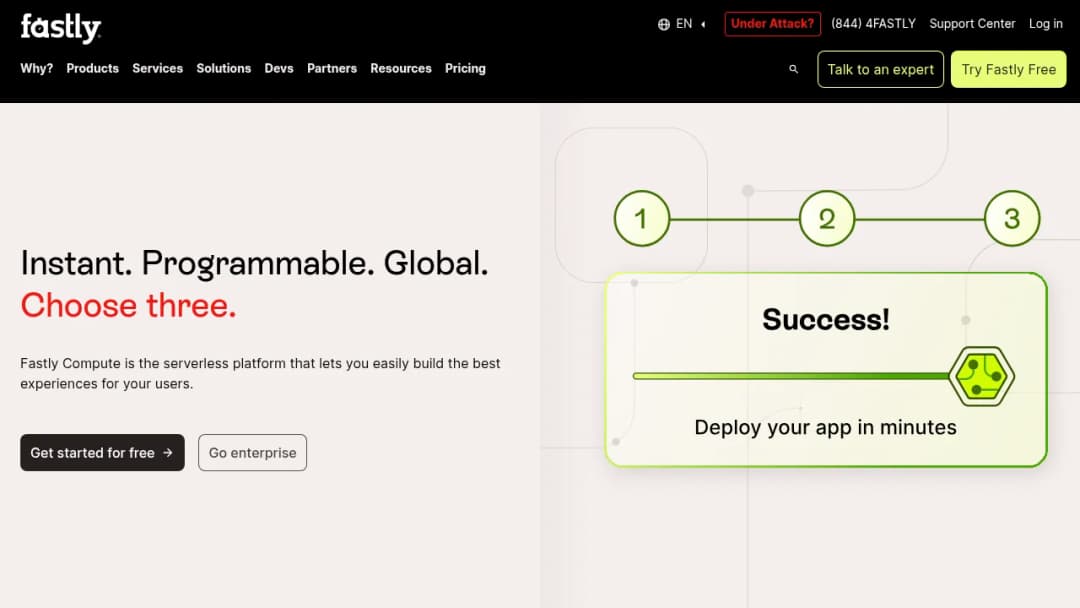
Task: Go to the Pricing page
Action: point(465,68)
